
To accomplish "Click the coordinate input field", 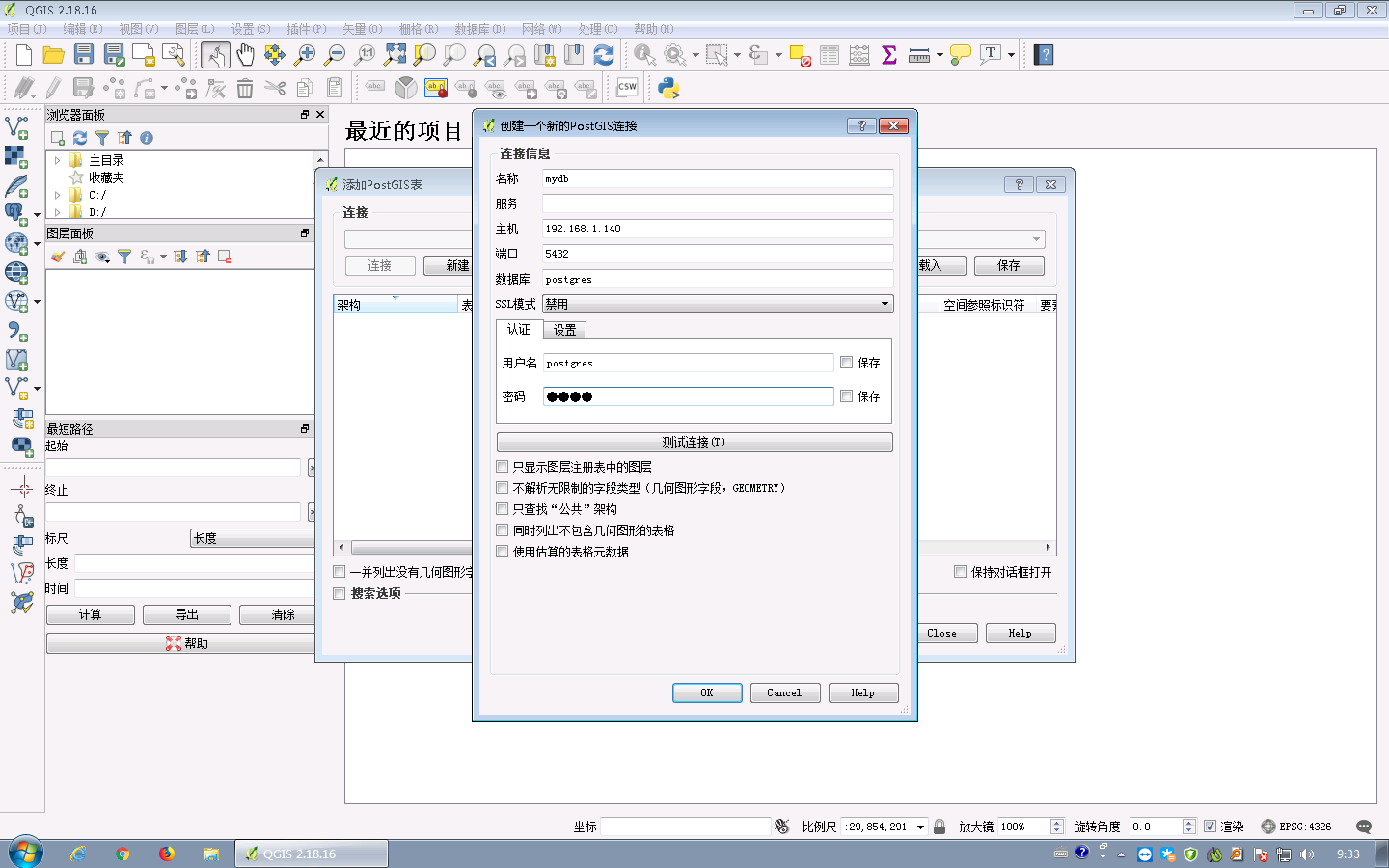I will coord(686,827).
